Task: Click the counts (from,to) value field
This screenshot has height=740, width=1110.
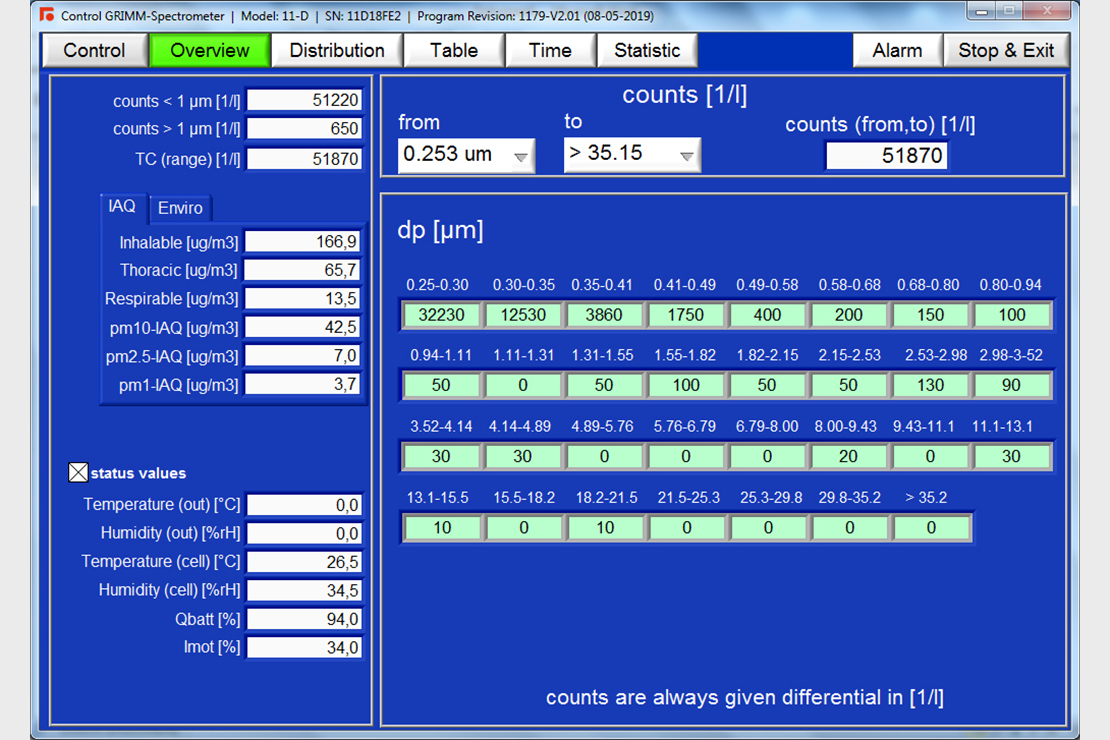Action: tap(886, 155)
